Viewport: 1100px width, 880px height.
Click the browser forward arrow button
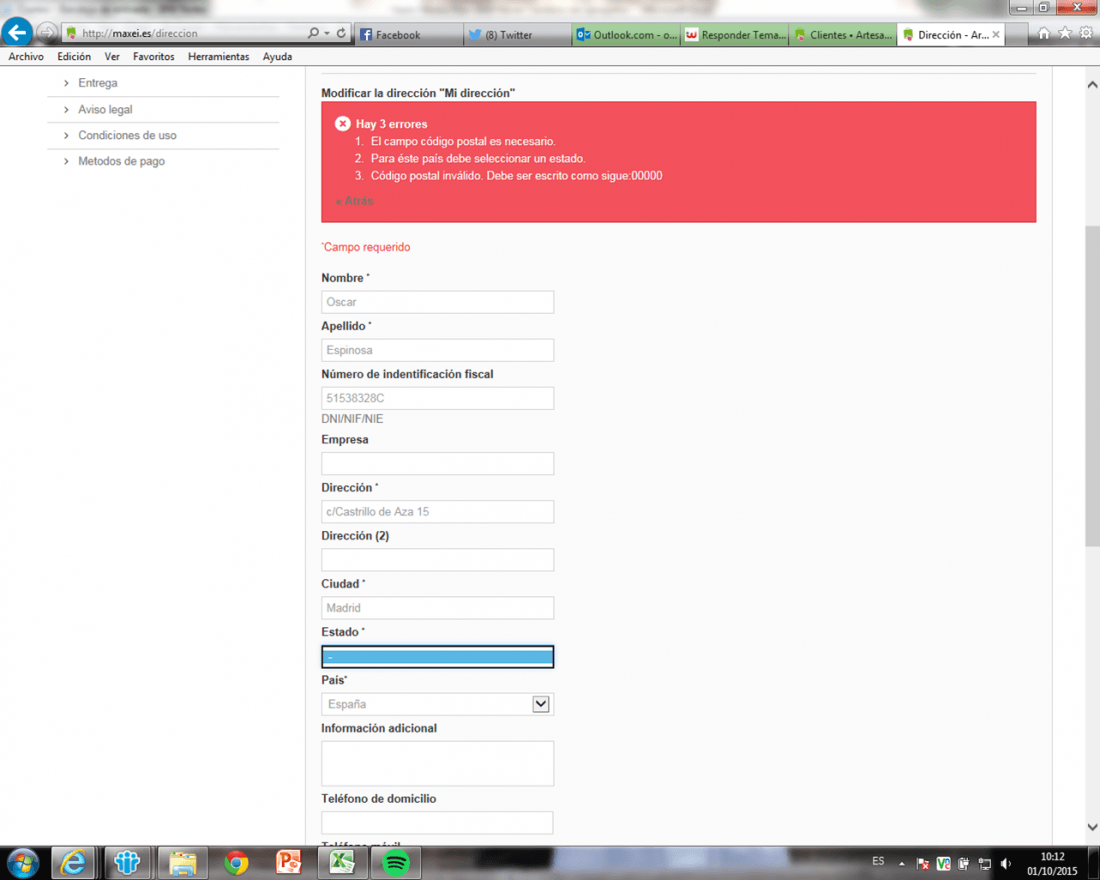point(46,33)
